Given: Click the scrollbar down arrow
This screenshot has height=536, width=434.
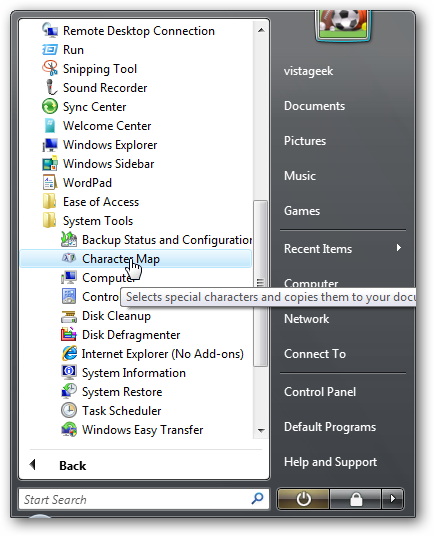Looking at the screenshot, I should (x=261, y=430).
